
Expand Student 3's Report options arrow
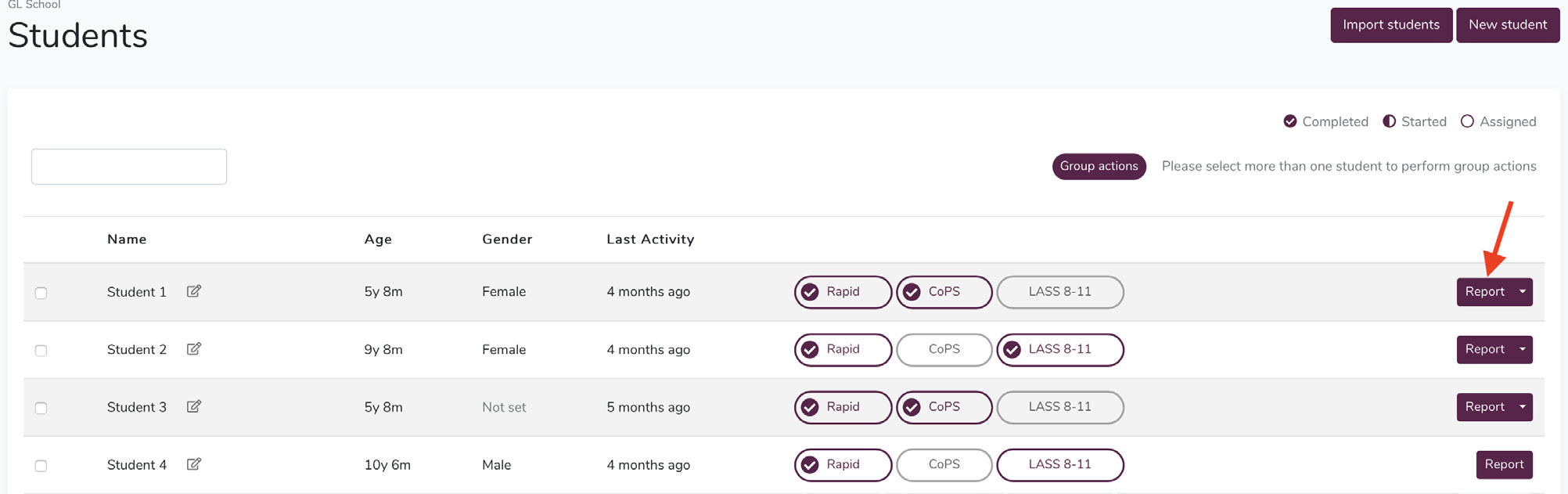[x=1523, y=407]
